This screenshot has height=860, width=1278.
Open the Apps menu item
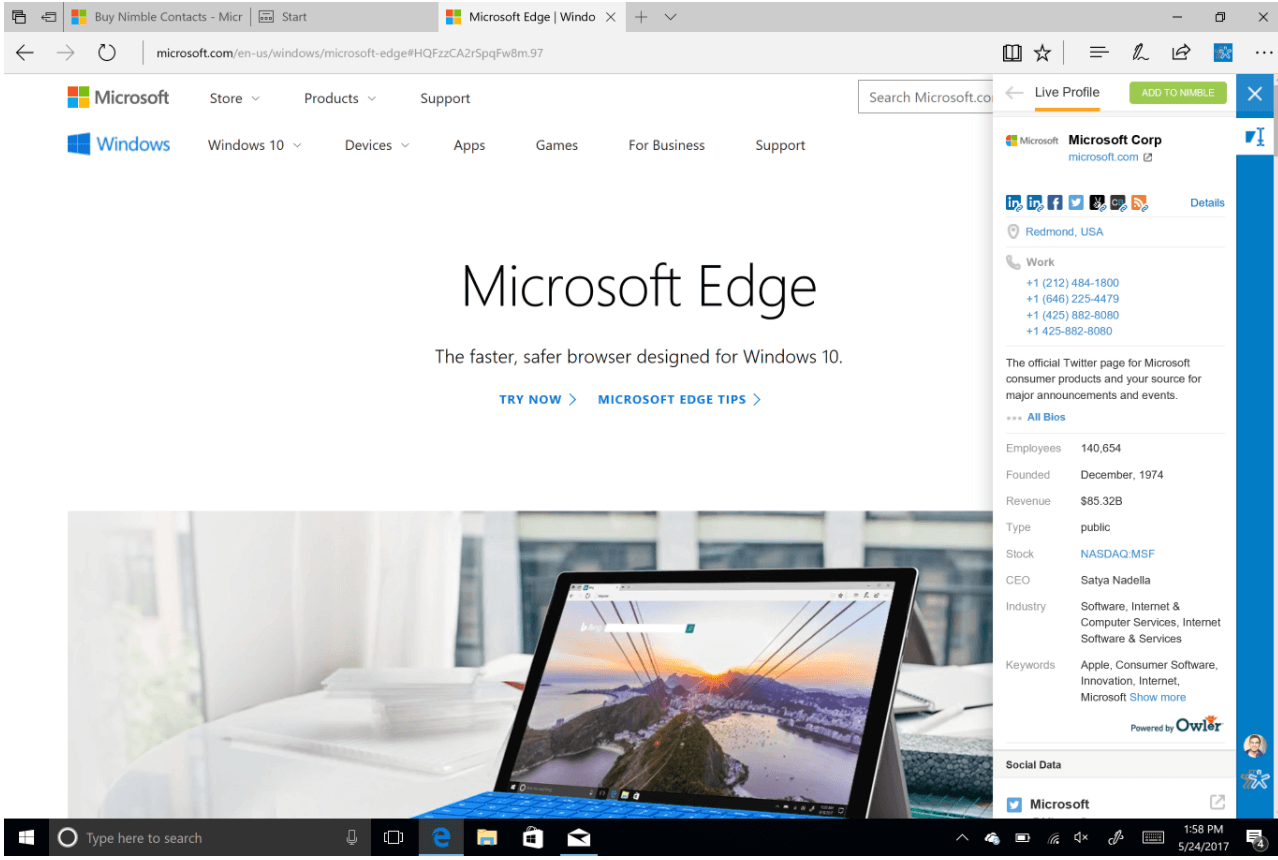tap(469, 145)
